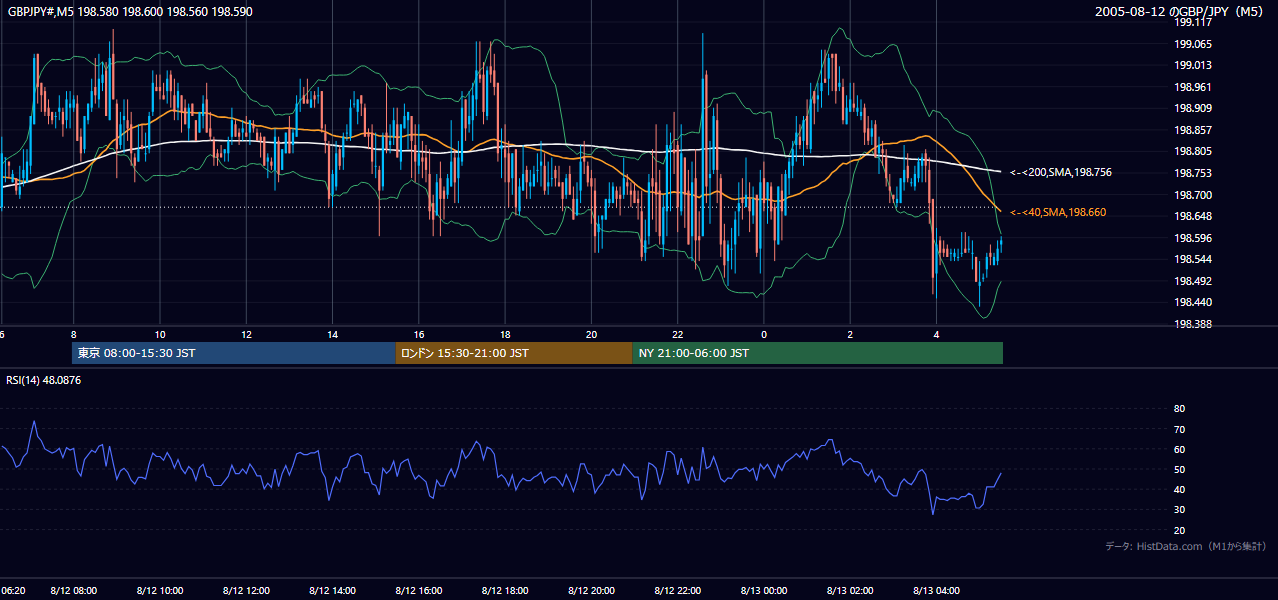Click the 40,SMA,198.660 indicator label
The image size is (1278, 600).
(x=1058, y=212)
